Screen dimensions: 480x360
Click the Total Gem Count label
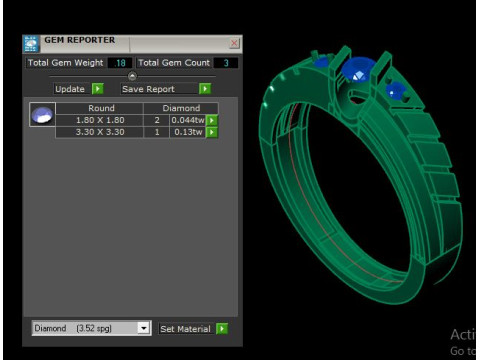(174, 63)
